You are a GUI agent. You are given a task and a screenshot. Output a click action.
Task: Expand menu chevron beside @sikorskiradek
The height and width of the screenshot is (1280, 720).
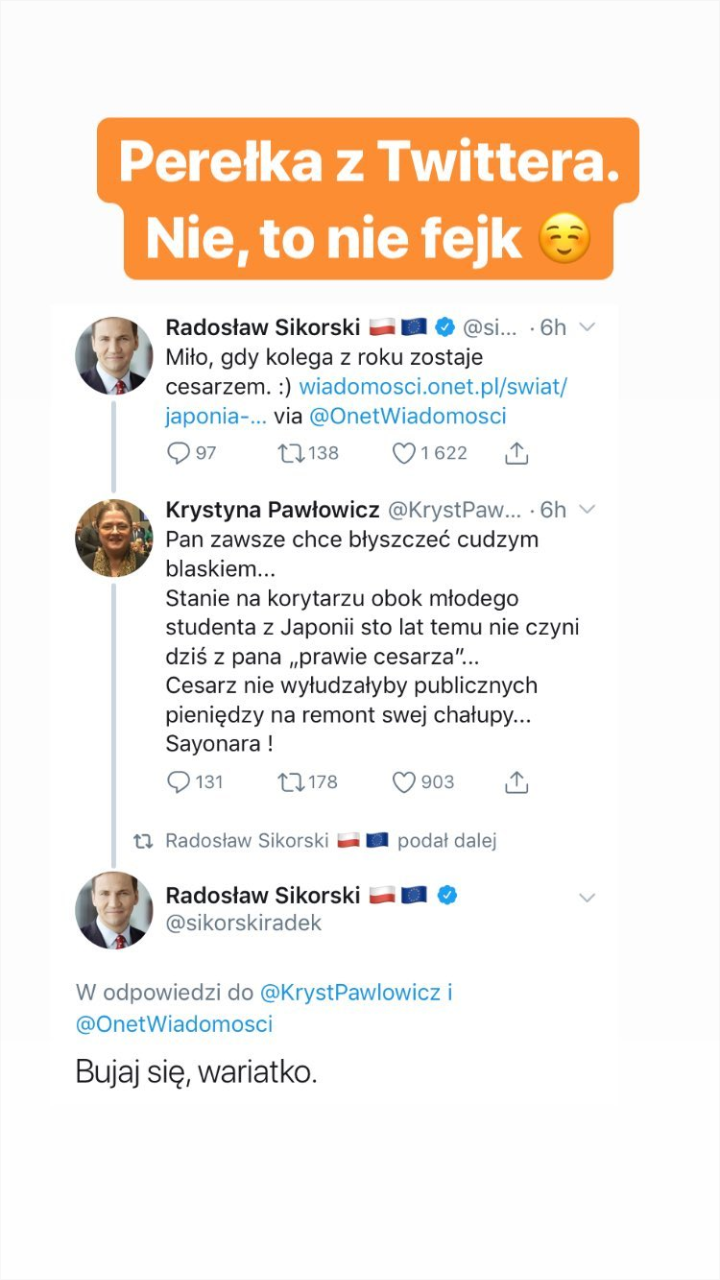(x=587, y=898)
